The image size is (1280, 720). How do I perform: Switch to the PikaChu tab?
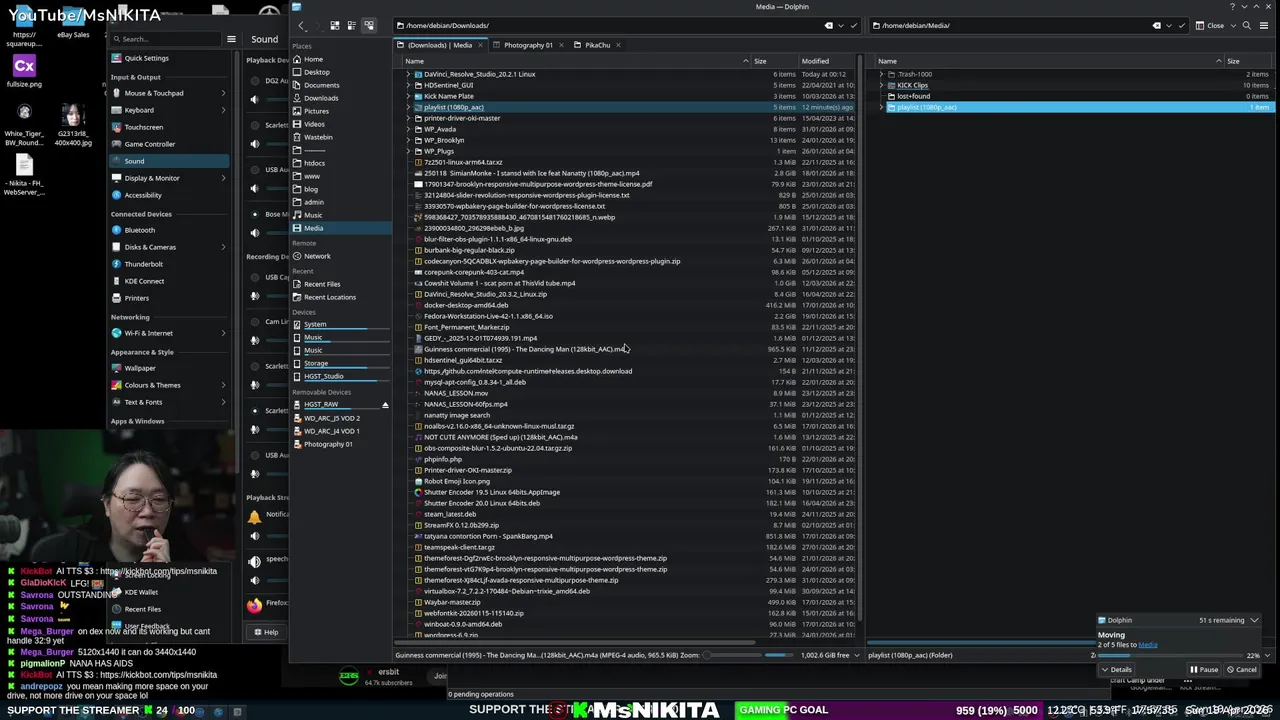[x=598, y=45]
